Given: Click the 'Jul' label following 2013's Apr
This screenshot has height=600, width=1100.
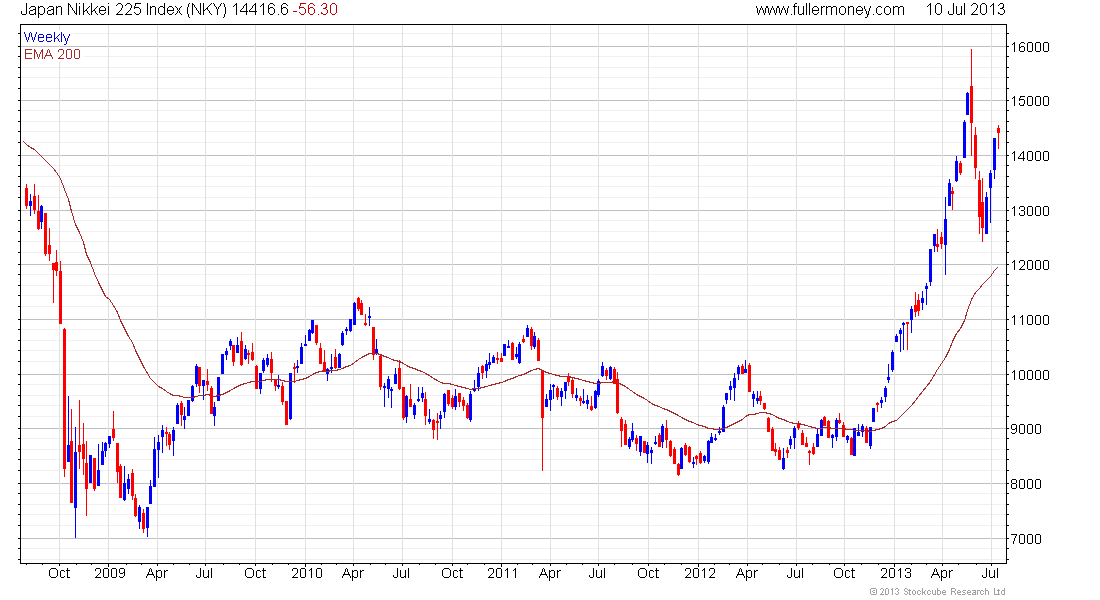Looking at the screenshot, I should 990,573.
